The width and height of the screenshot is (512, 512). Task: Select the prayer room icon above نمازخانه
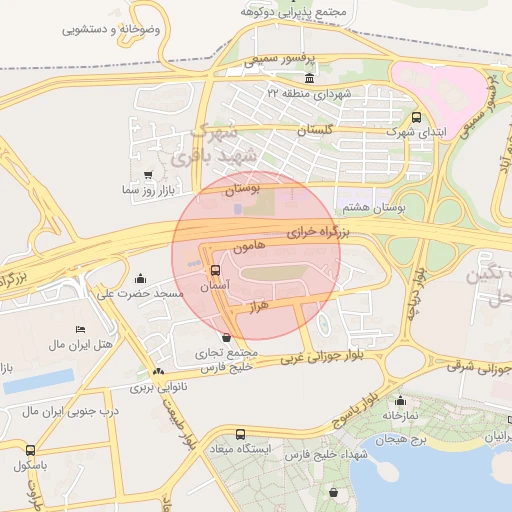point(400,400)
